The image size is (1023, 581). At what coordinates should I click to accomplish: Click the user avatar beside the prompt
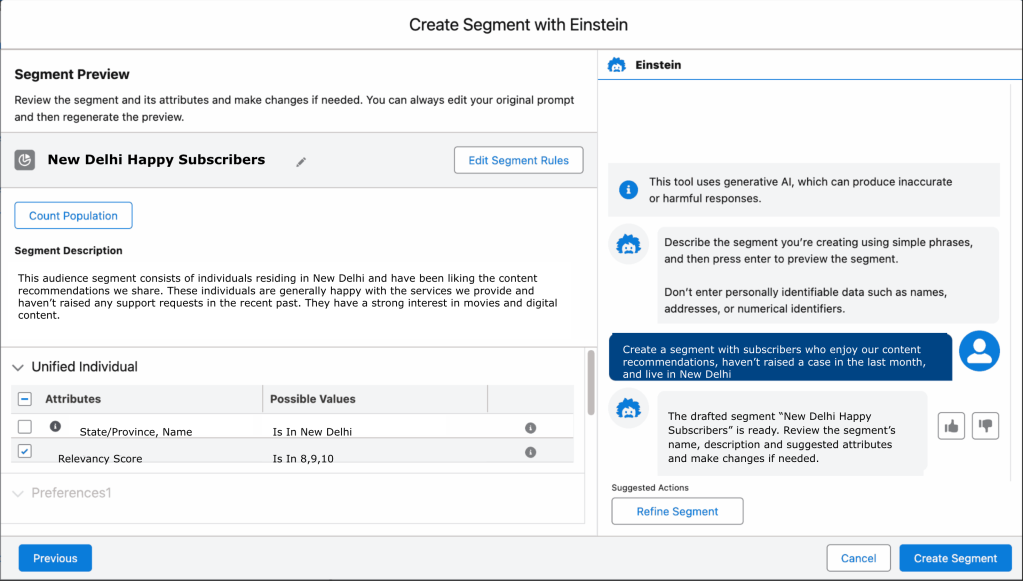pos(979,350)
